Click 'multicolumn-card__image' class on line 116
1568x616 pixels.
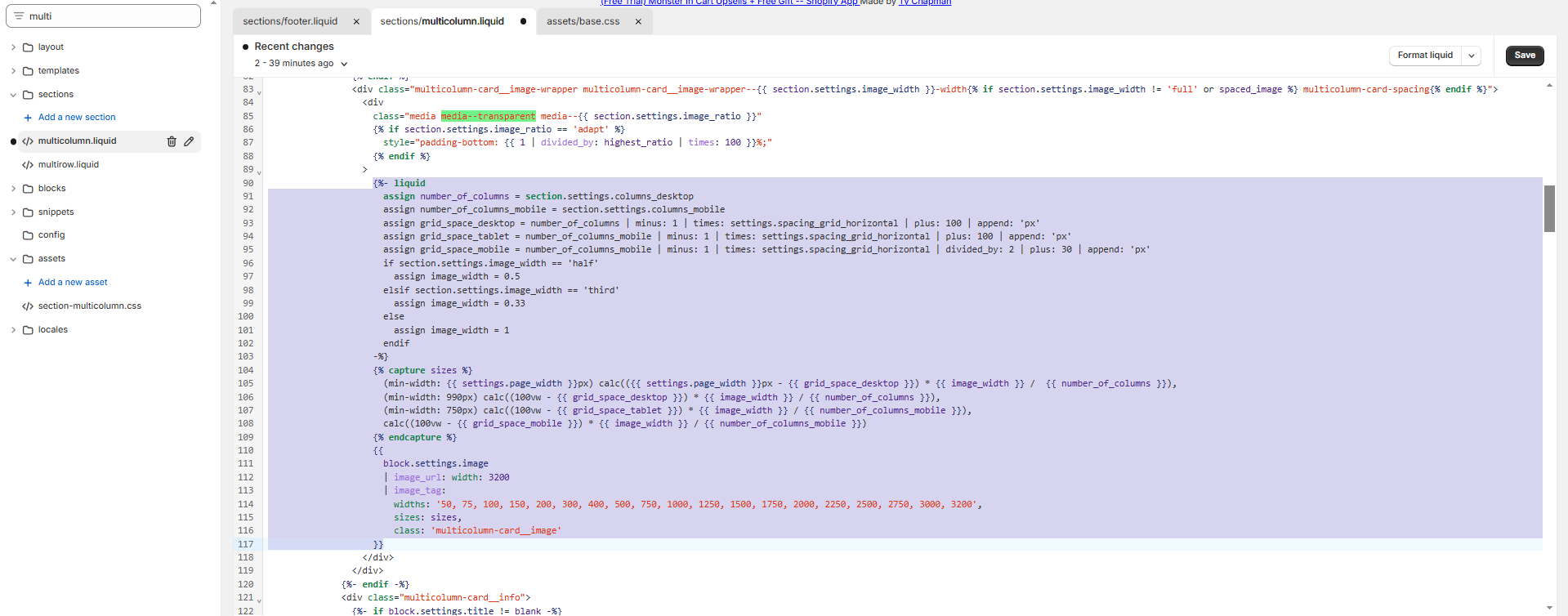(496, 530)
